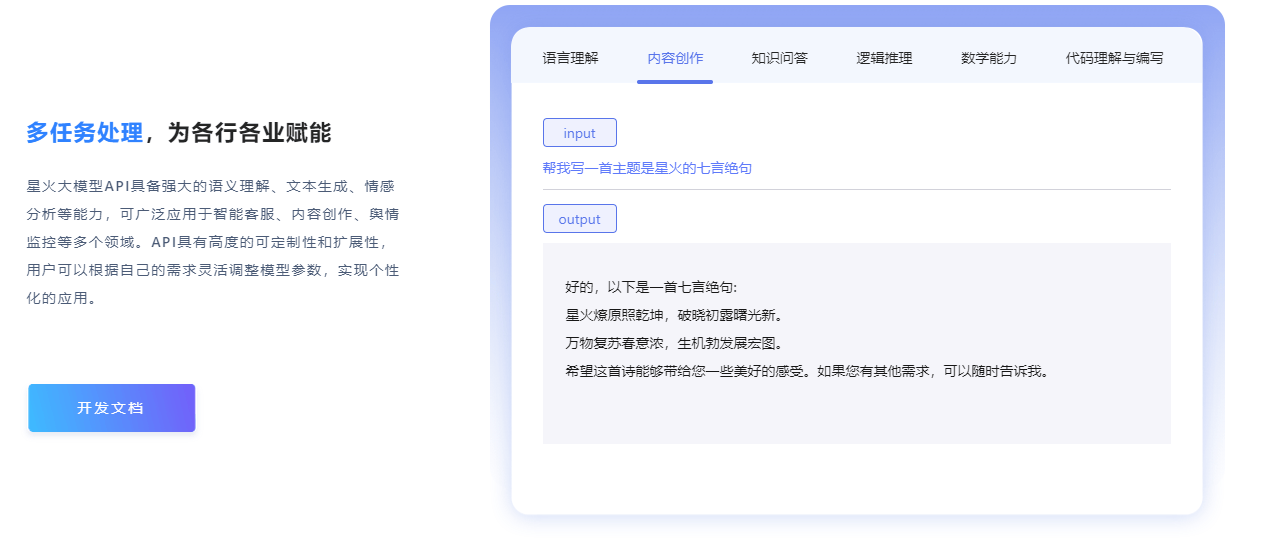1270x539 pixels.
Task: Switch to the 语言理解 tab
Action: click(570, 58)
